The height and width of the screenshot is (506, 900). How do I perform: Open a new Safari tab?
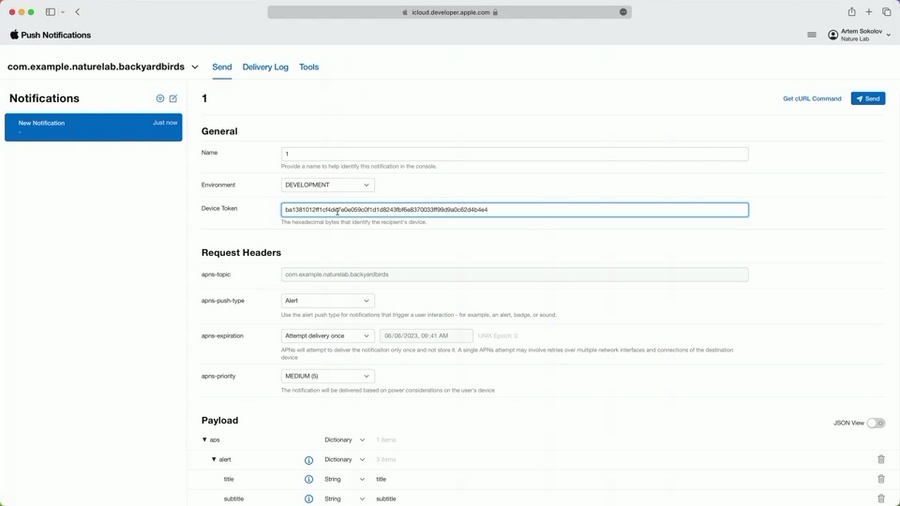[x=869, y=12]
